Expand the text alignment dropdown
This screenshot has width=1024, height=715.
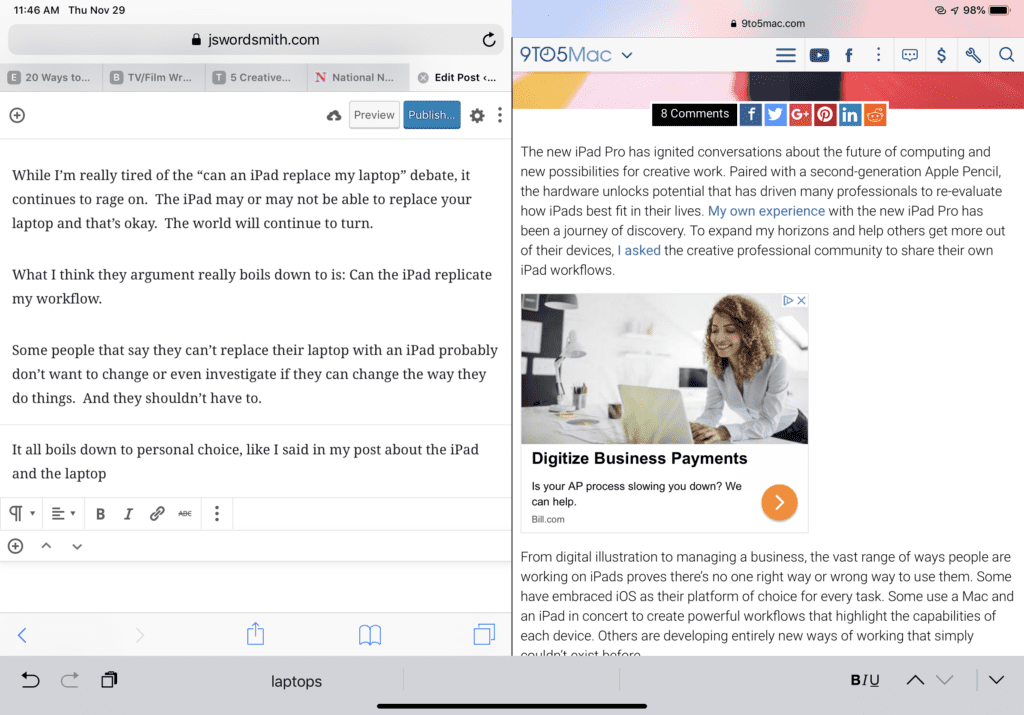[63, 514]
